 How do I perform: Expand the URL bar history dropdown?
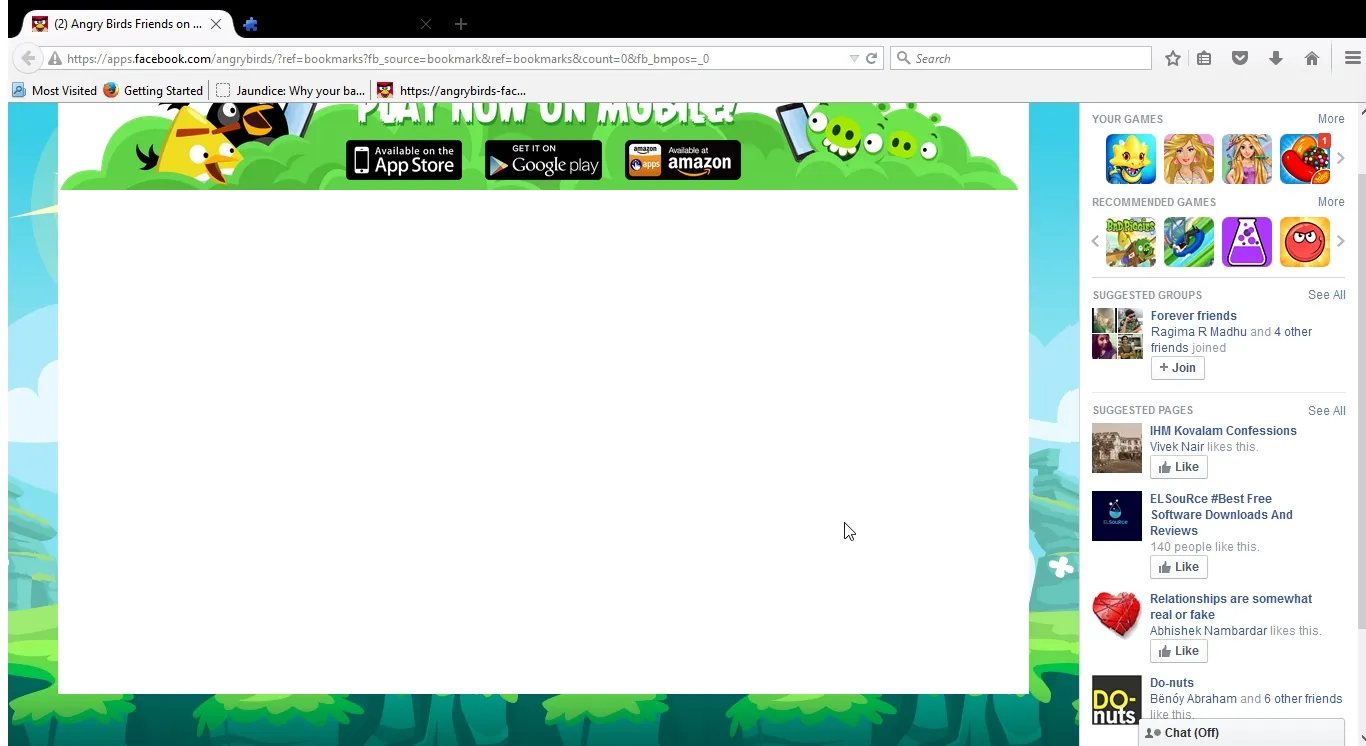[854, 59]
